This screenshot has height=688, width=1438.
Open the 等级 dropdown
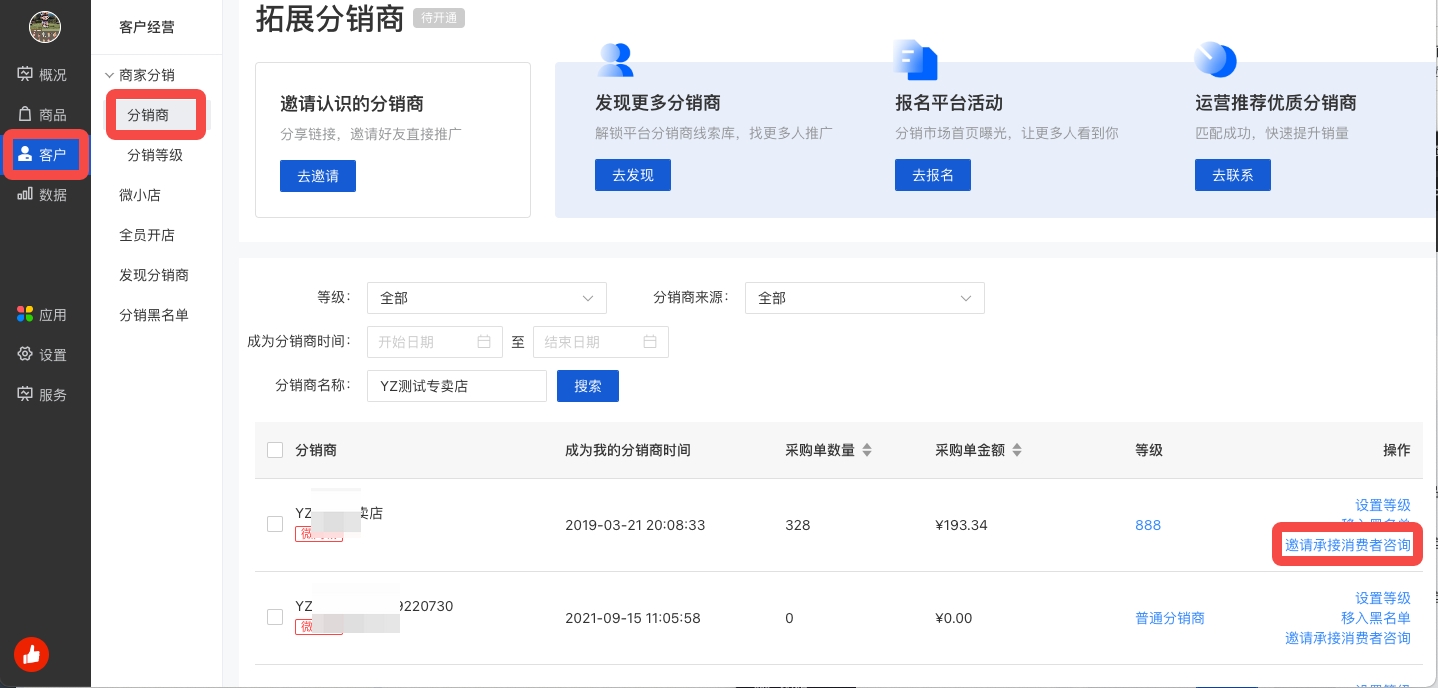click(487, 298)
